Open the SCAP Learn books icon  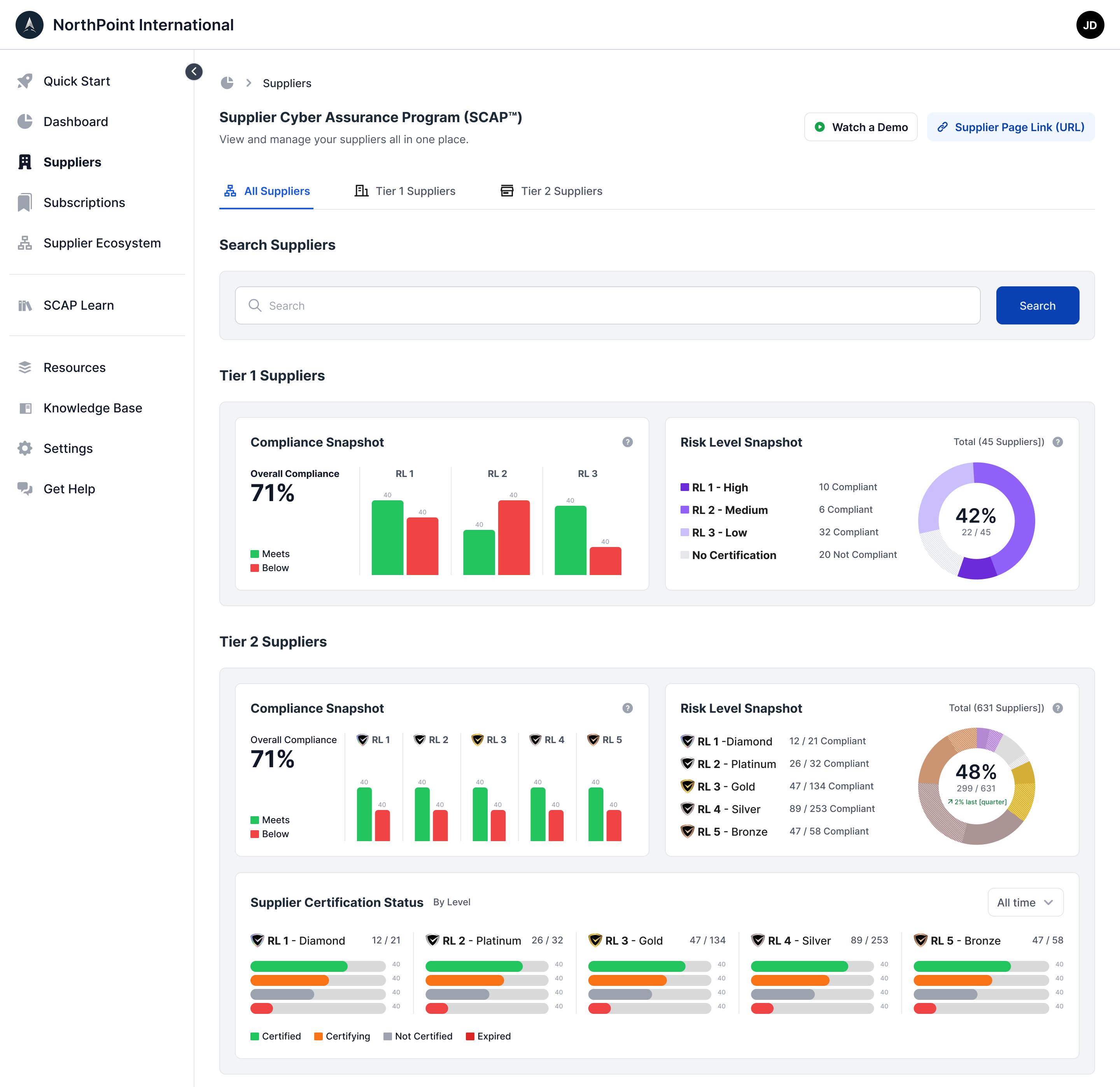[x=24, y=305]
